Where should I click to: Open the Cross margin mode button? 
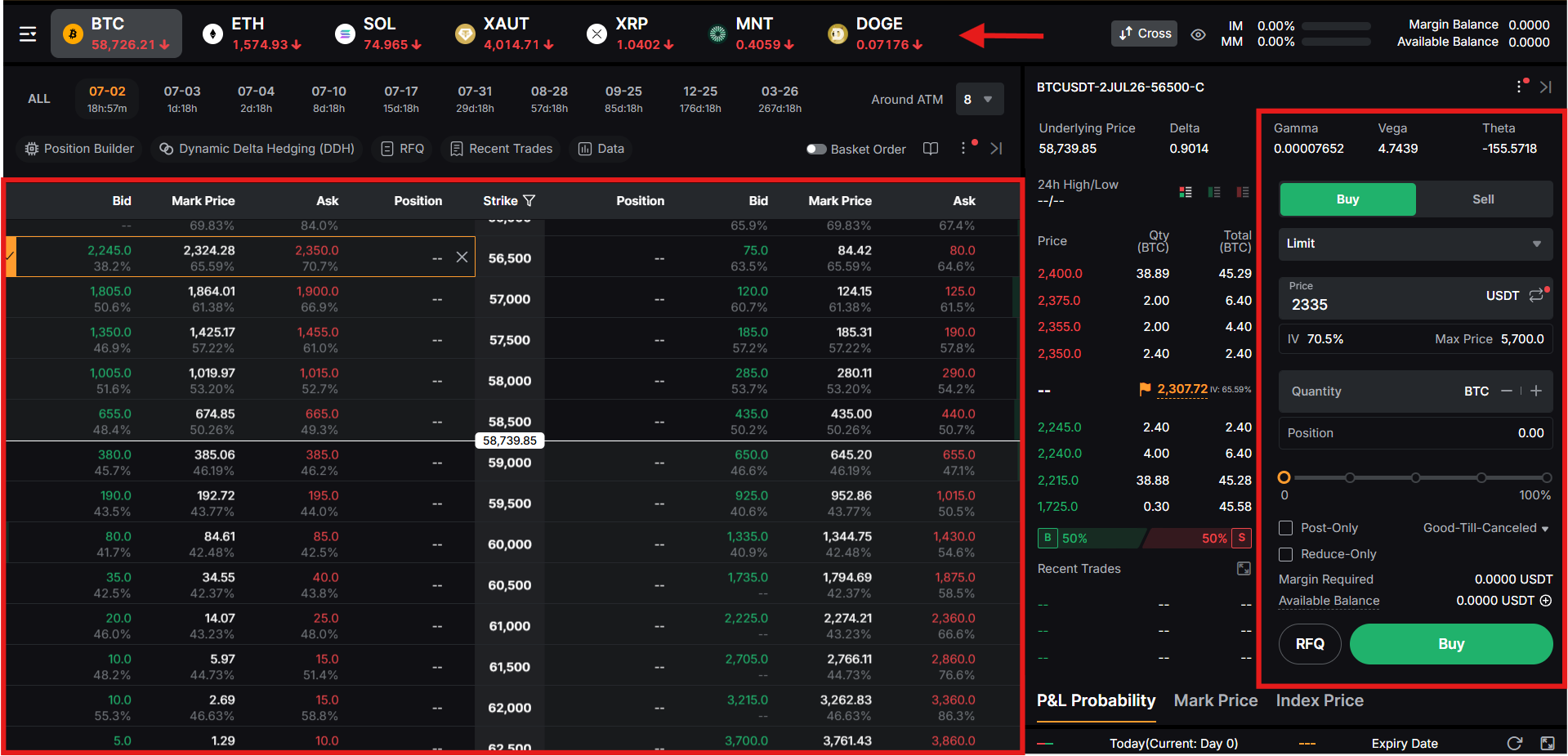point(1144,34)
